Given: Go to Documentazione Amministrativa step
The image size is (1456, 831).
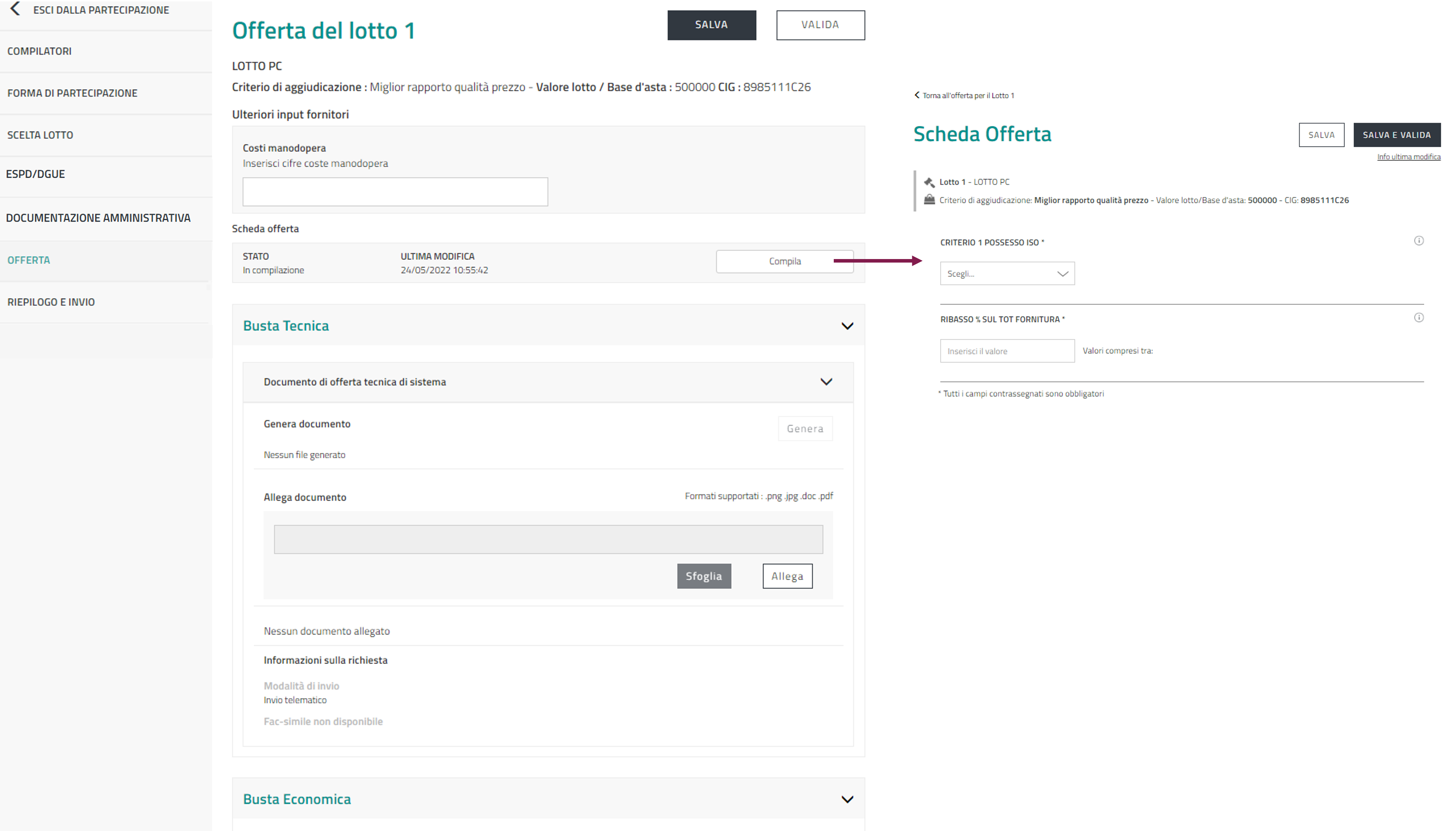Looking at the screenshot, I should click(98, 218).
